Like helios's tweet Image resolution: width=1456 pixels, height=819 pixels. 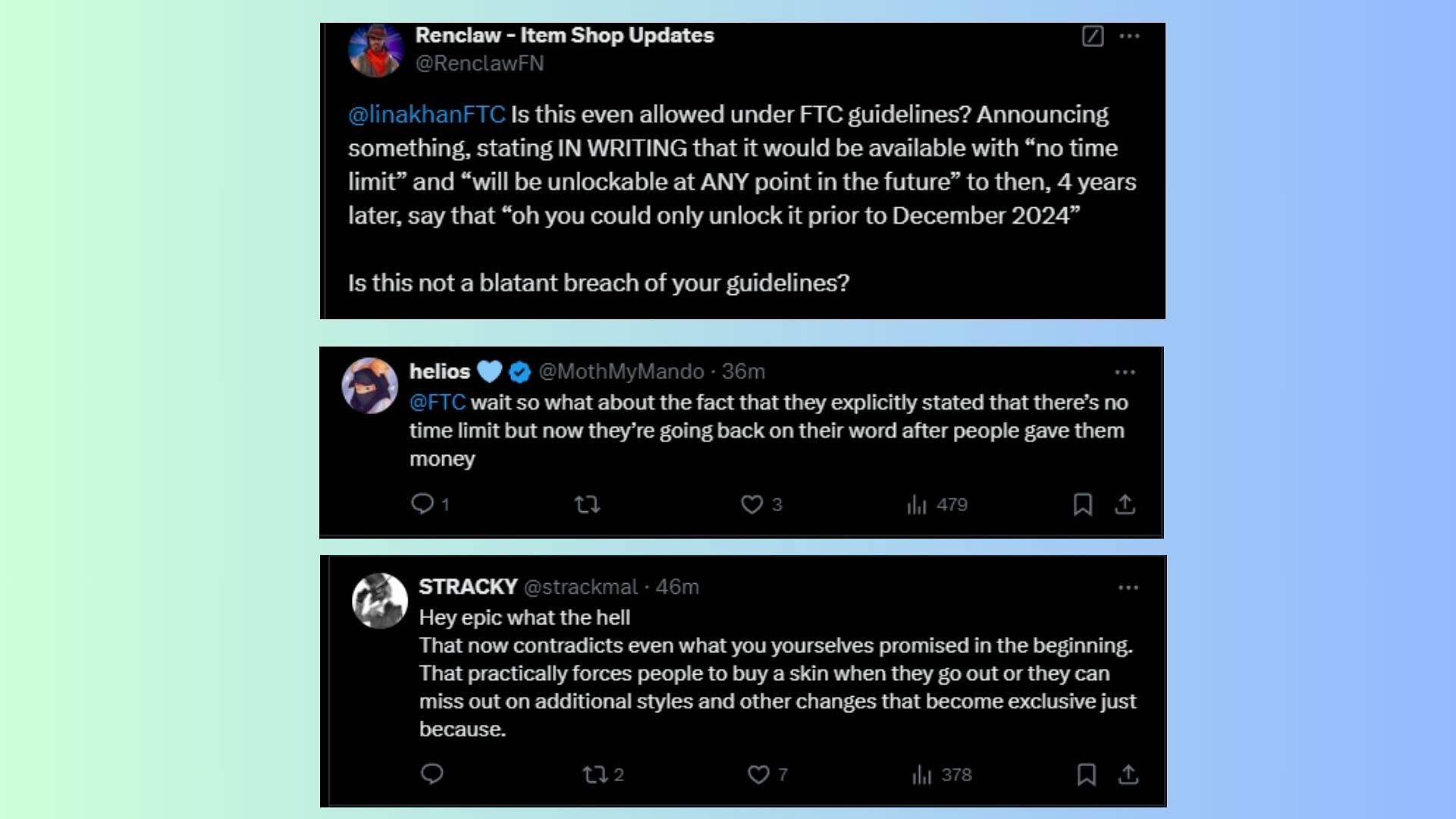pos(752,504)
